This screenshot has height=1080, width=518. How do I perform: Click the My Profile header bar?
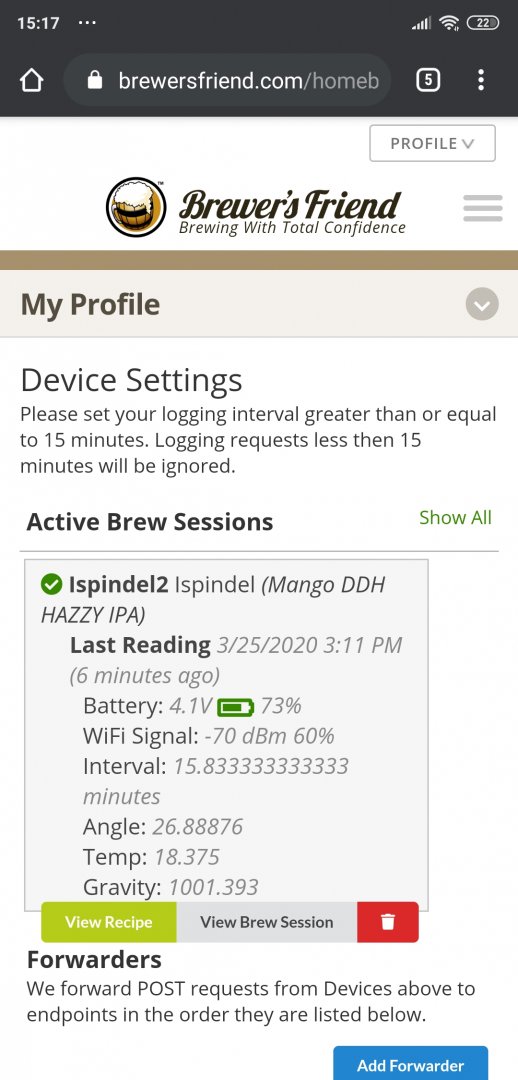(259, 304)
